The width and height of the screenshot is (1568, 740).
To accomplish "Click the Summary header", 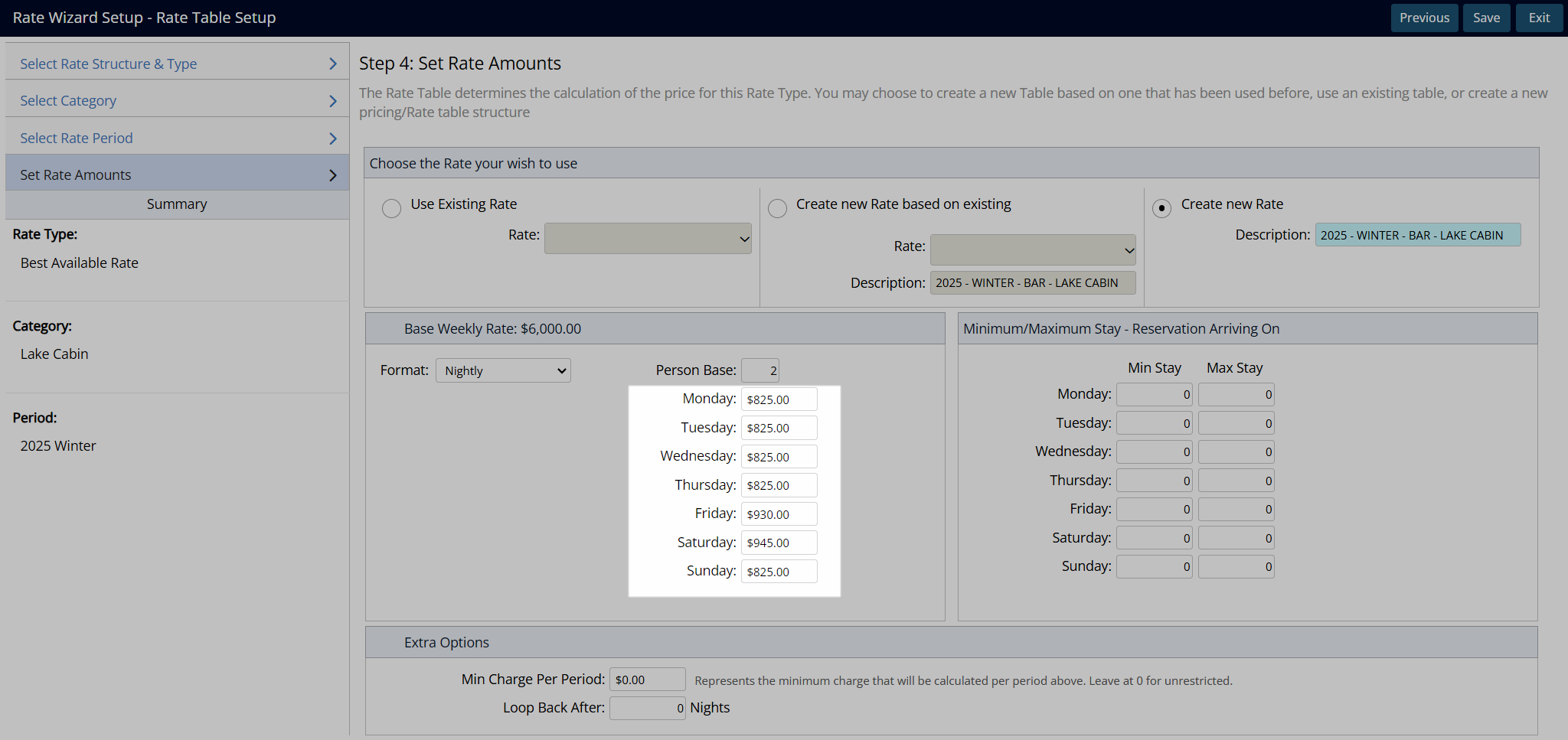I will 177,204.
